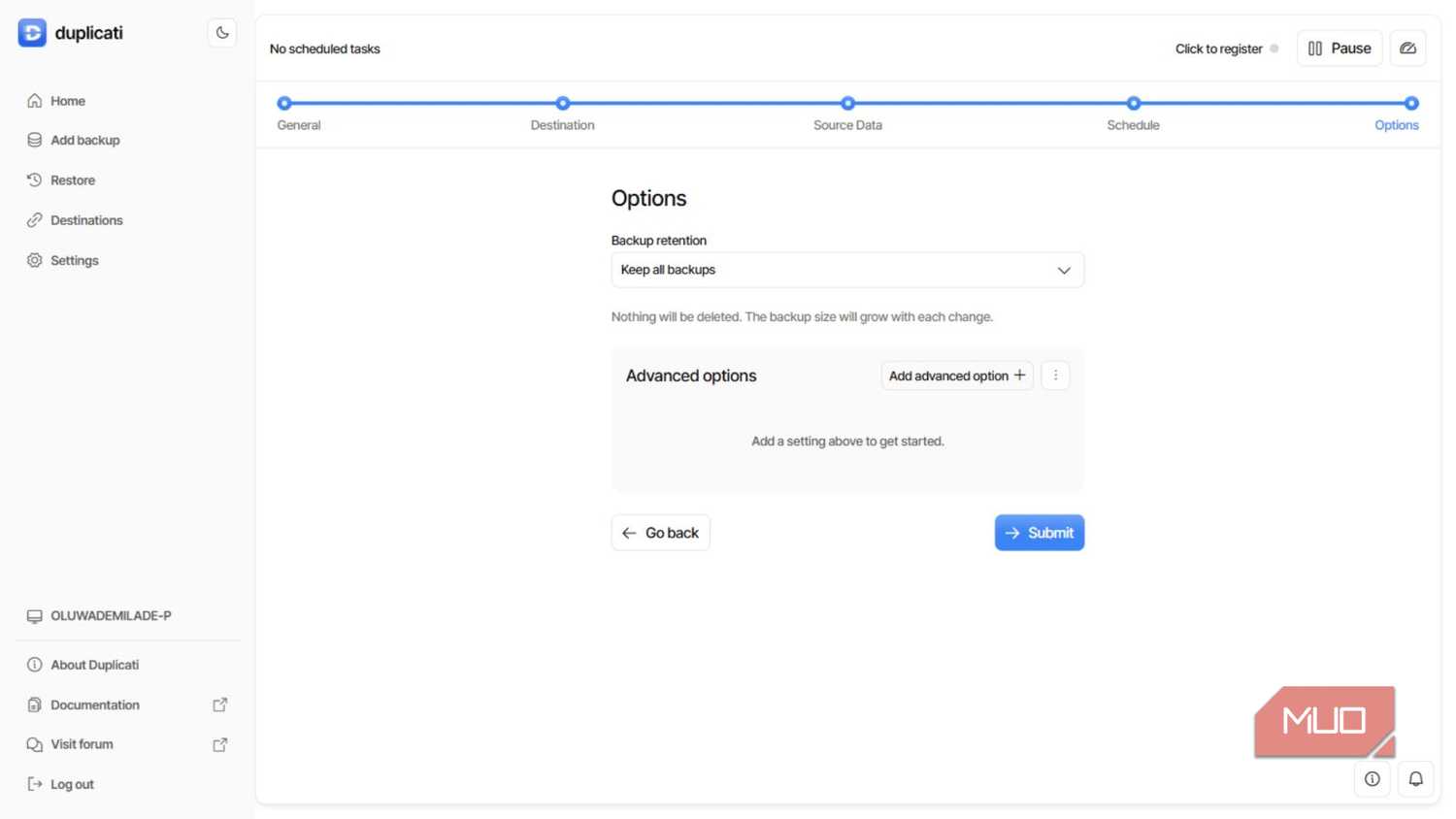Click the Go back button
The image size is (1456, 819).
coord(661,533)
